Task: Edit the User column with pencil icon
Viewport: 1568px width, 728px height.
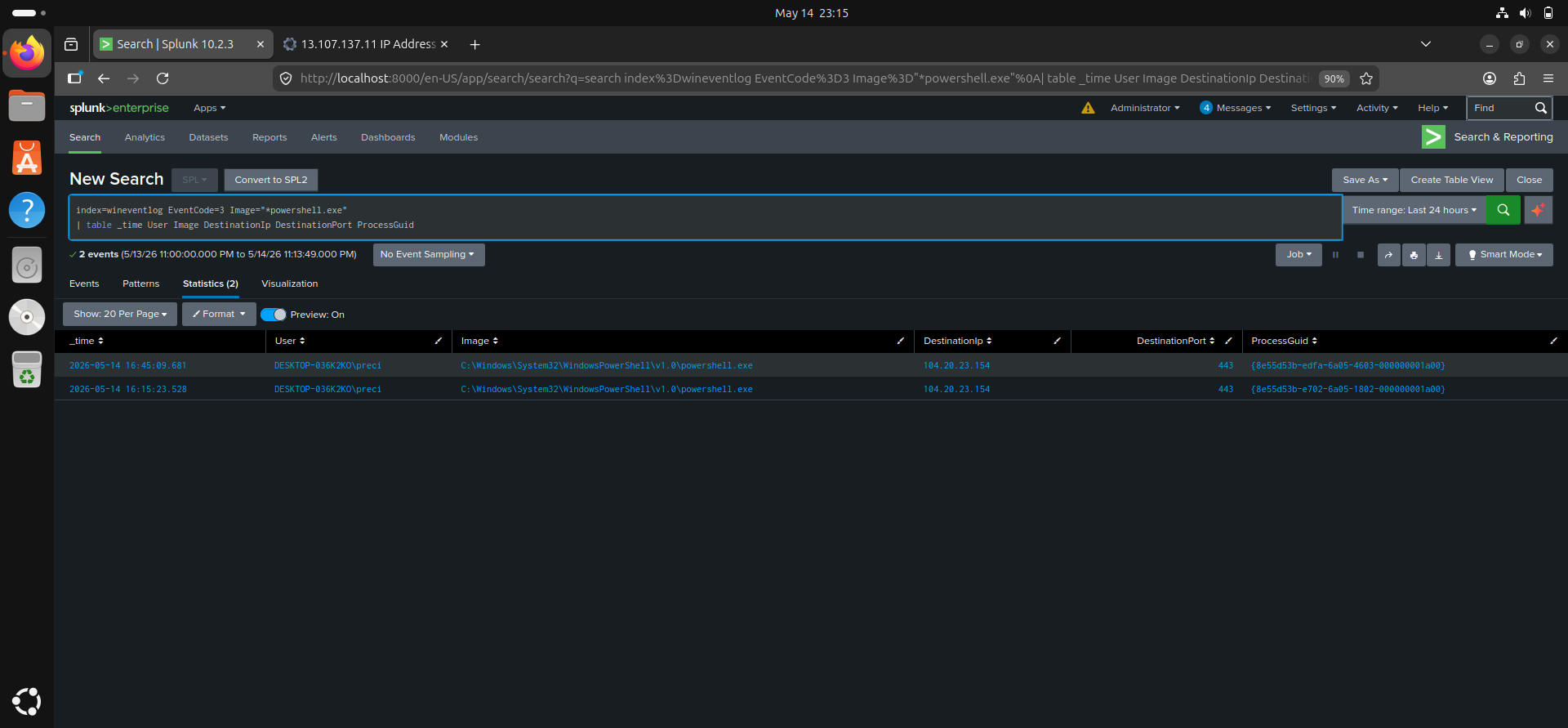Action: pyautogui.click(x=439, y=341)
